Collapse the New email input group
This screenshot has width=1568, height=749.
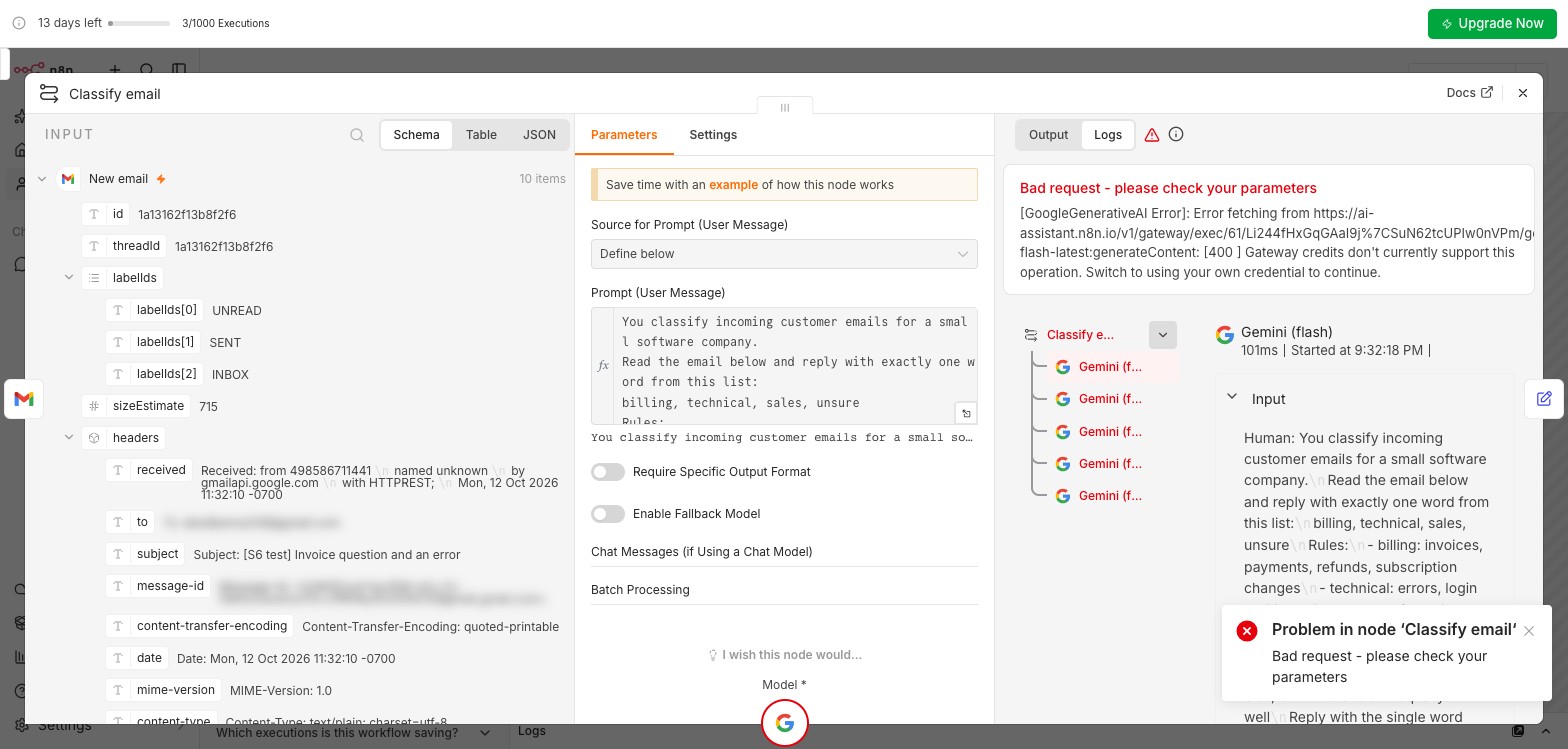(42, 179)
